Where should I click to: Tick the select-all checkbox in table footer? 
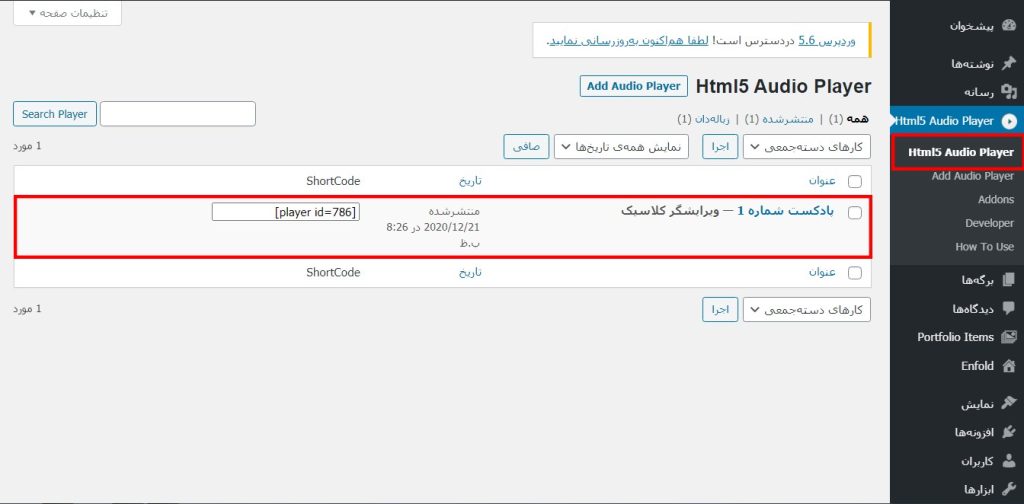point(854,274)
